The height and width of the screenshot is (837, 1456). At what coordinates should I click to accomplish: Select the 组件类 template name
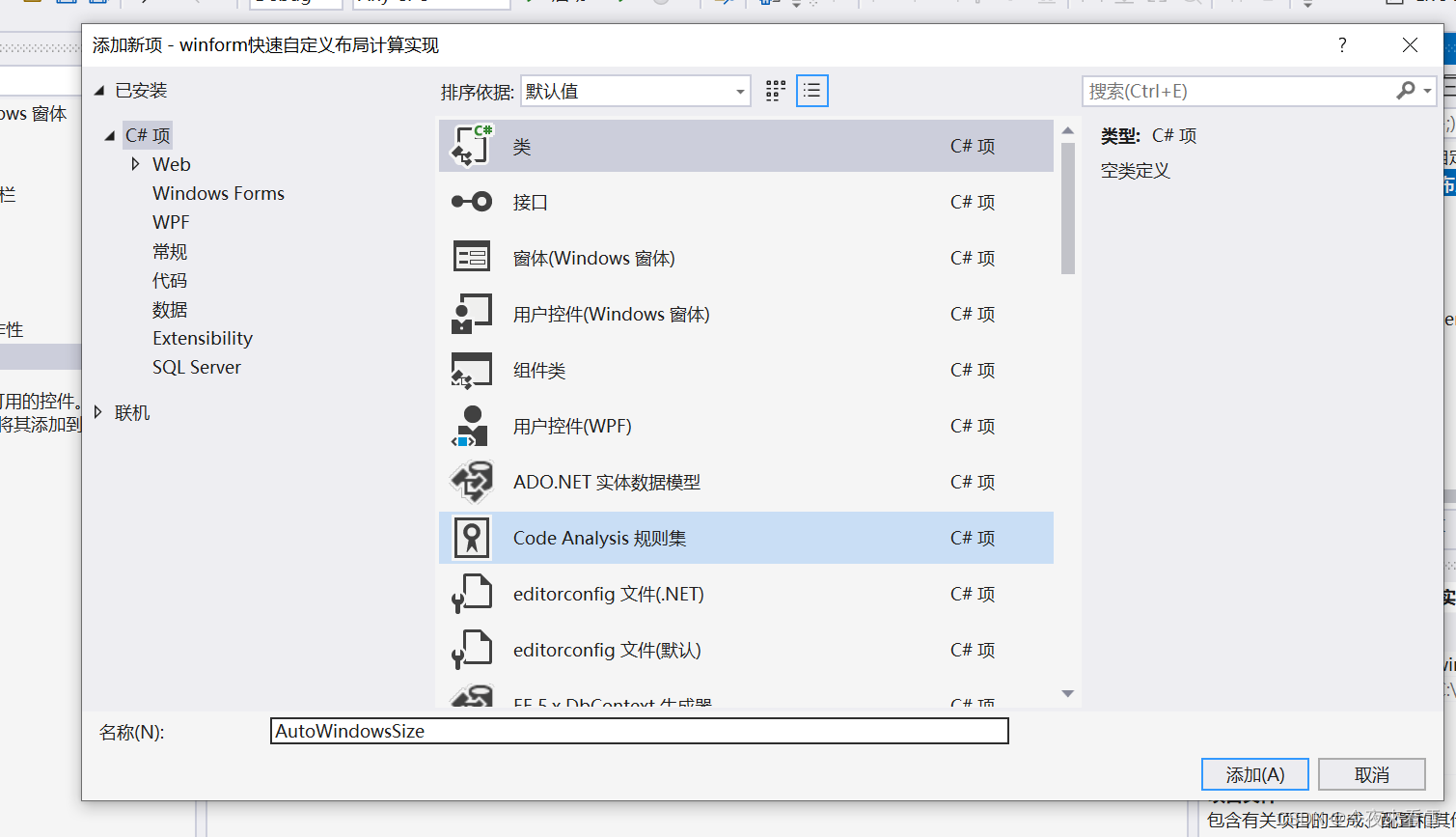pyautogui.click(x=539, y=370)
